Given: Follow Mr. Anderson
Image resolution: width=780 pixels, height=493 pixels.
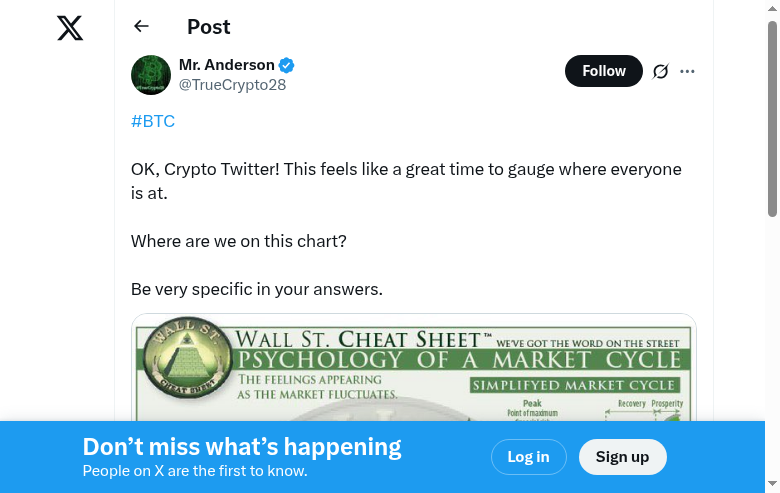Looking at the screenshot, I should (603, 71).
